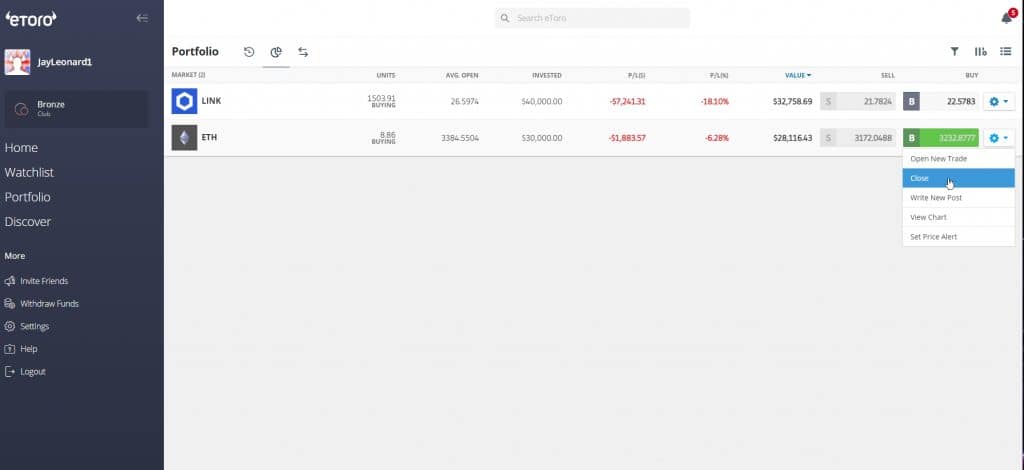Click LINK loss value -$7,241.31
This screenshot has width=1024, height=470.
627,102
